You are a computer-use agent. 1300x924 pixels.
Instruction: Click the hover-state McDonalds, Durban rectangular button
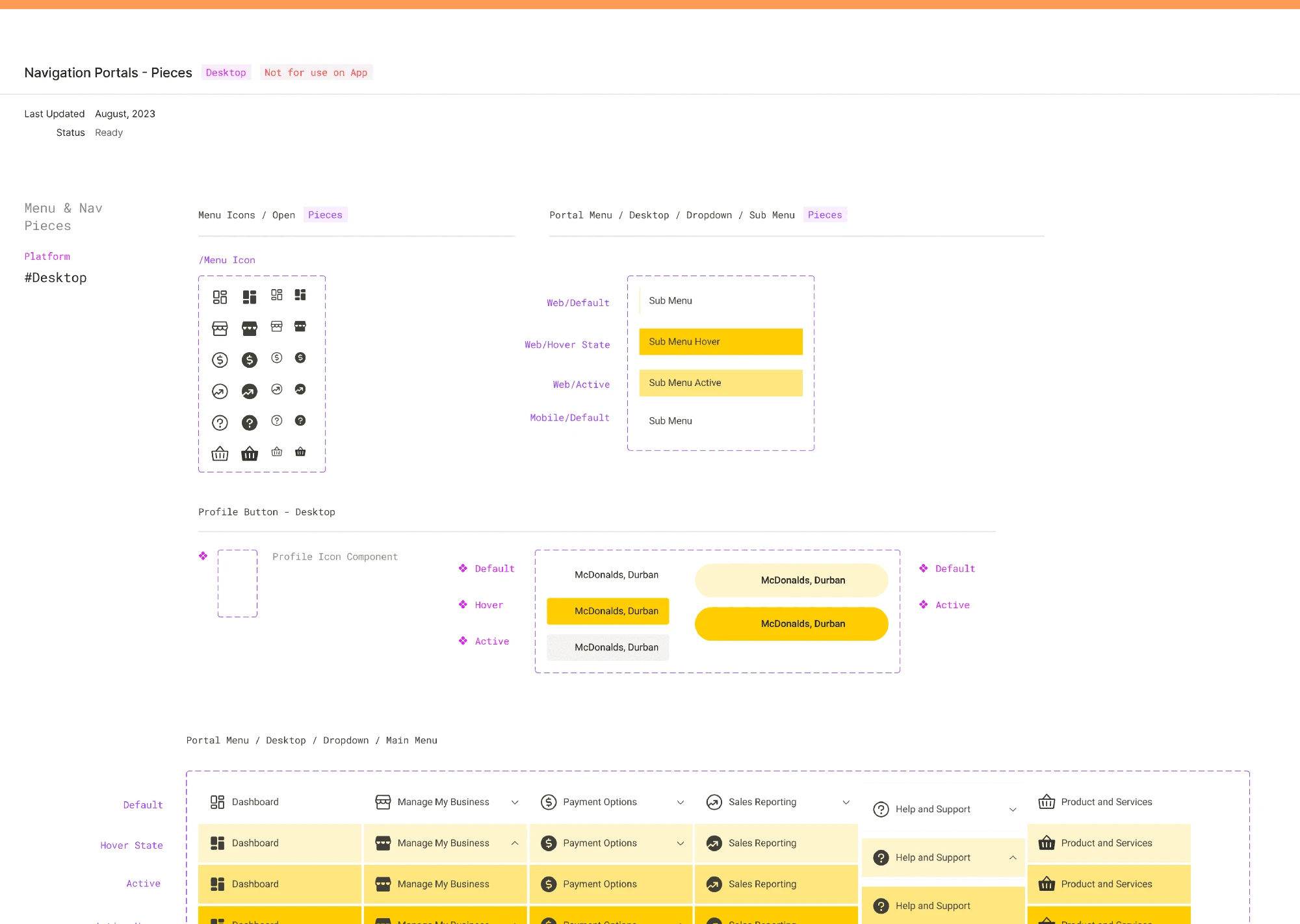(608, 611)
